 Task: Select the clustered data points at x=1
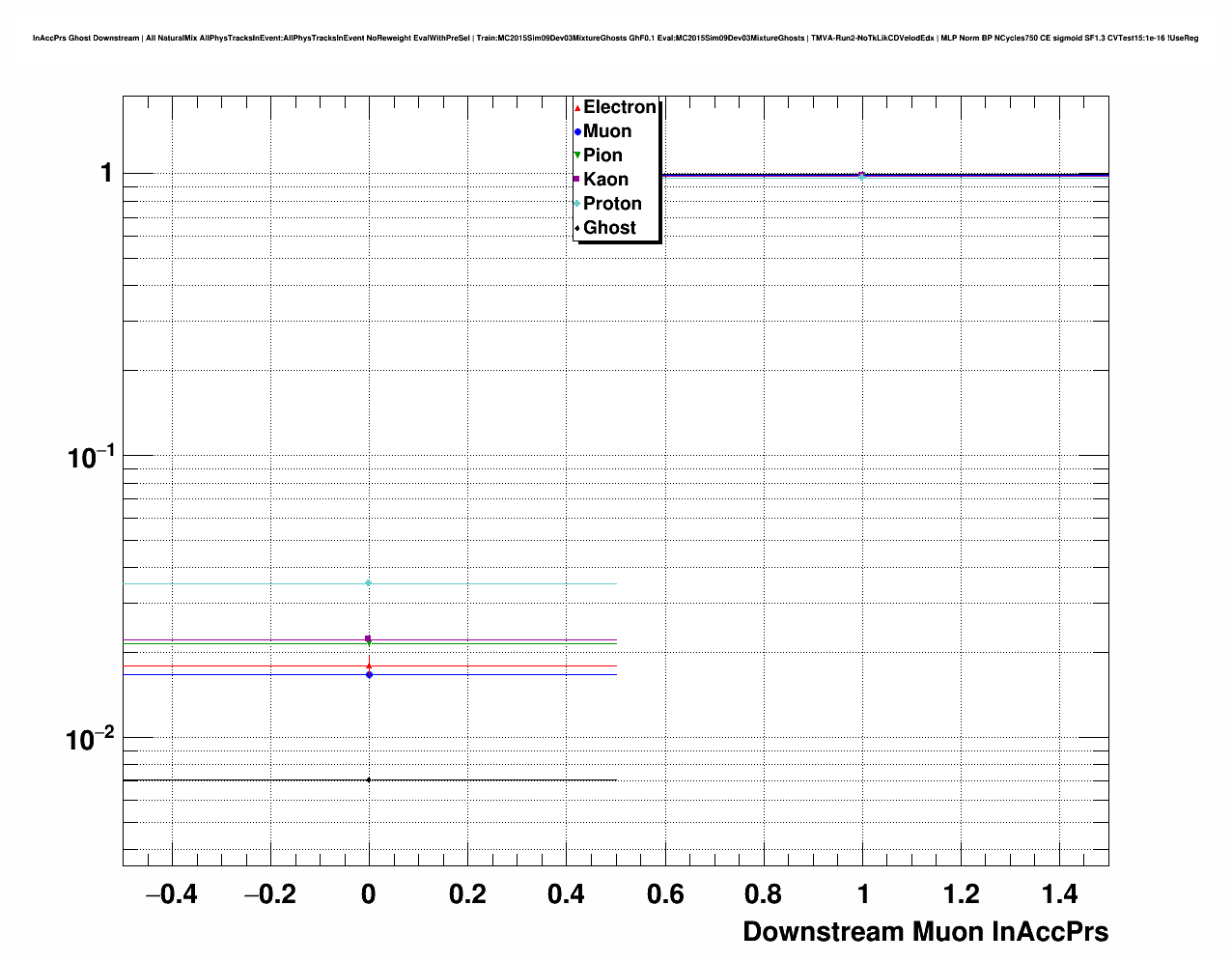click(862, 175)
